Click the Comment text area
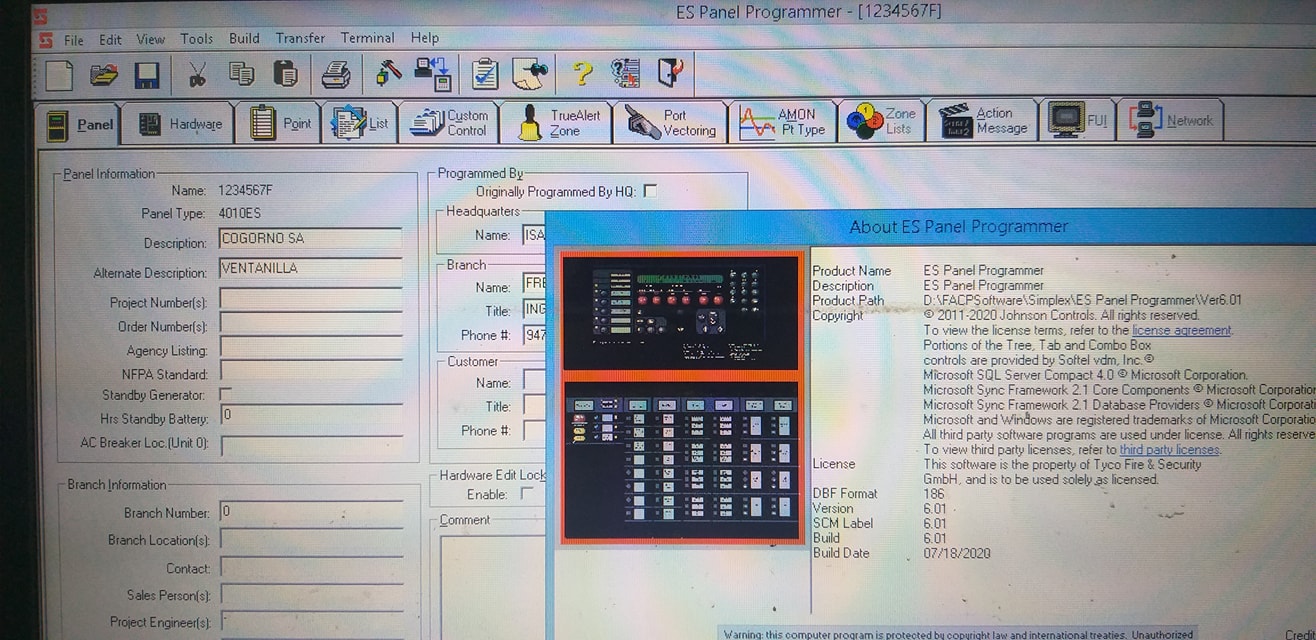Viewport: 1316px width, 640px height. [x=493, y=587]
